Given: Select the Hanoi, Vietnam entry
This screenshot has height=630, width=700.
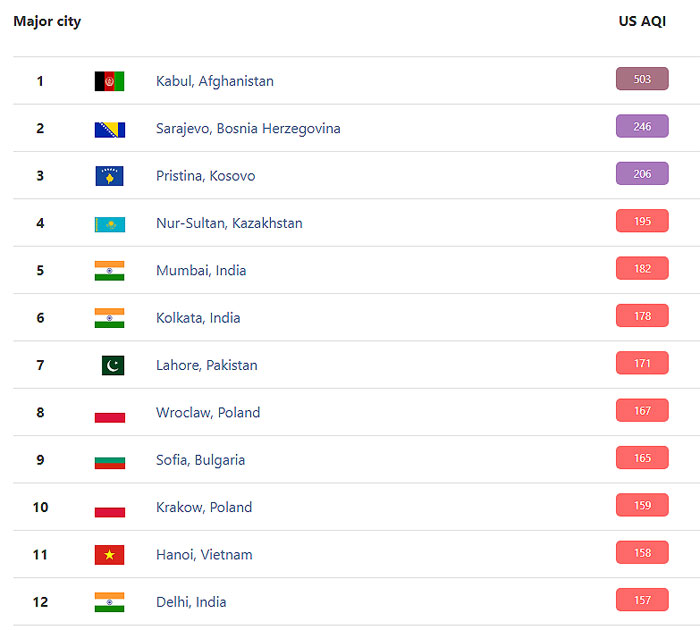Looking at the screenshot, I should coord(204,555).
